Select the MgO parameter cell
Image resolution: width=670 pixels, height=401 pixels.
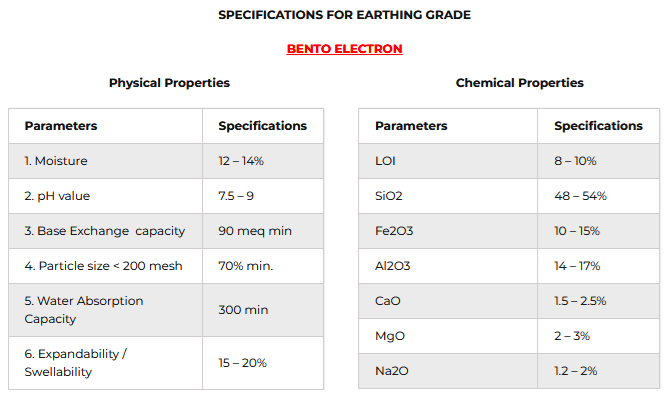tap(448, 336)
